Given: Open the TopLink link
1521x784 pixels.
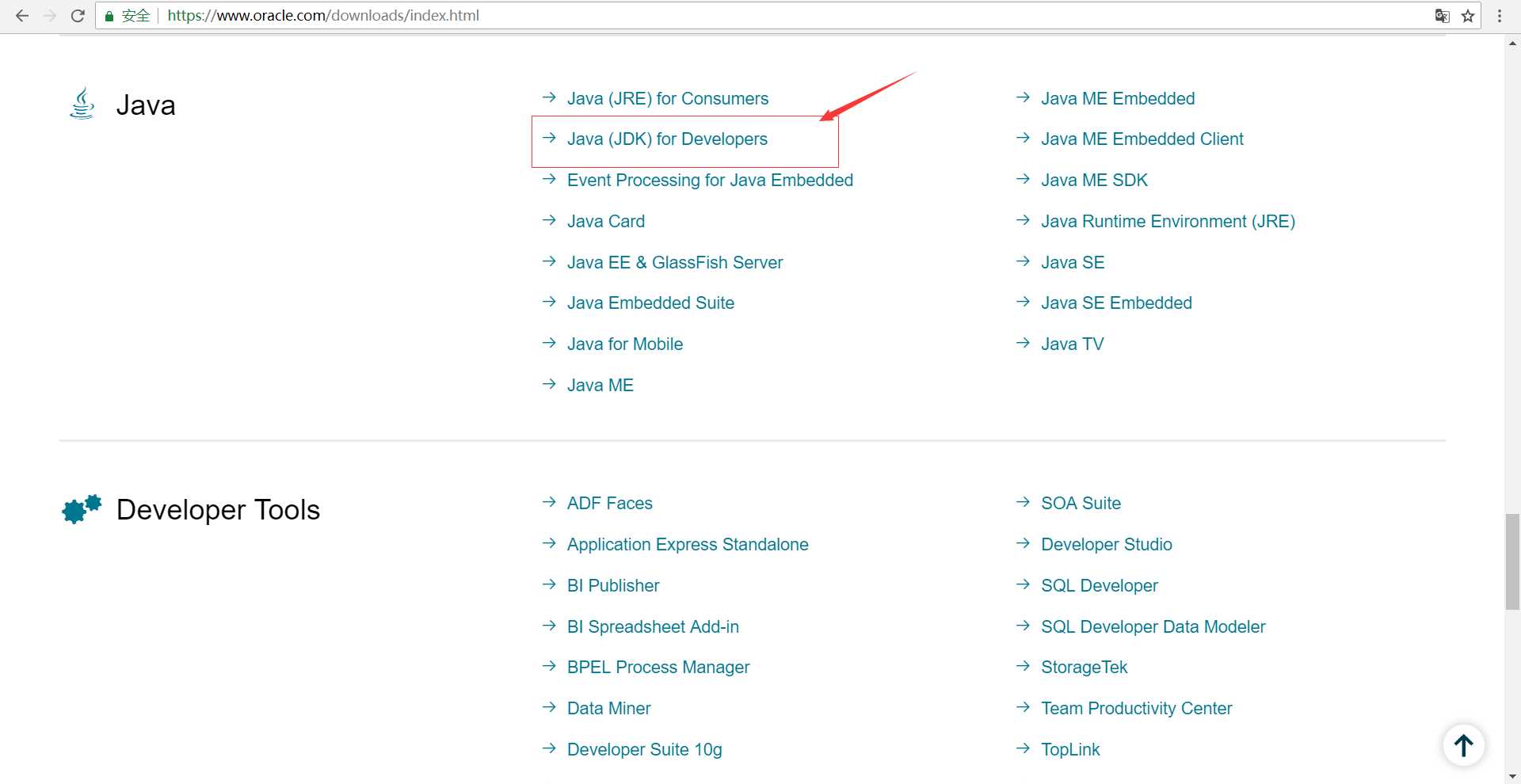Looking at the screenshot, I should point(1070,750).
